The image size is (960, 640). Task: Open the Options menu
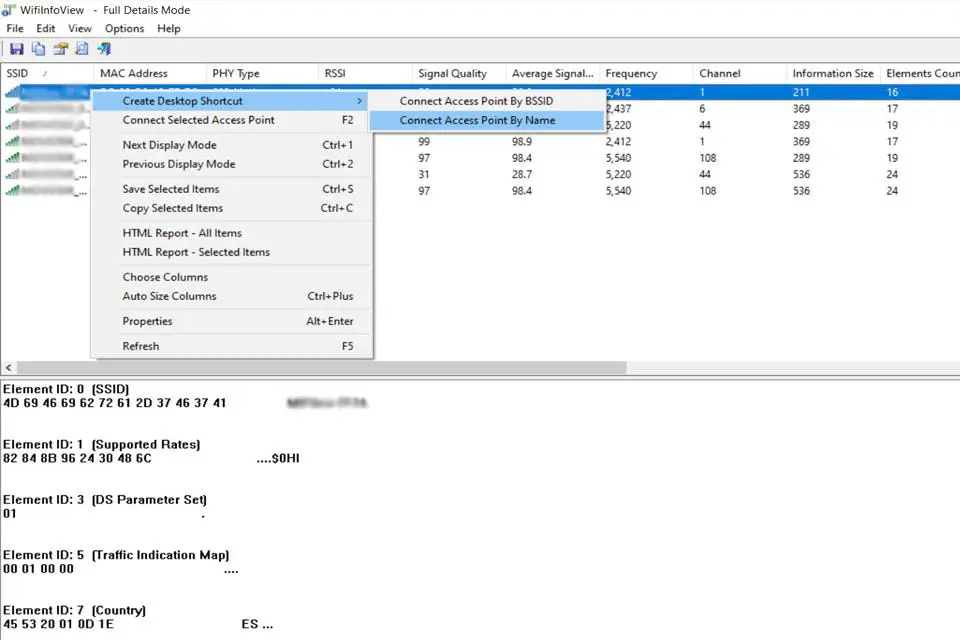[124, 28]
